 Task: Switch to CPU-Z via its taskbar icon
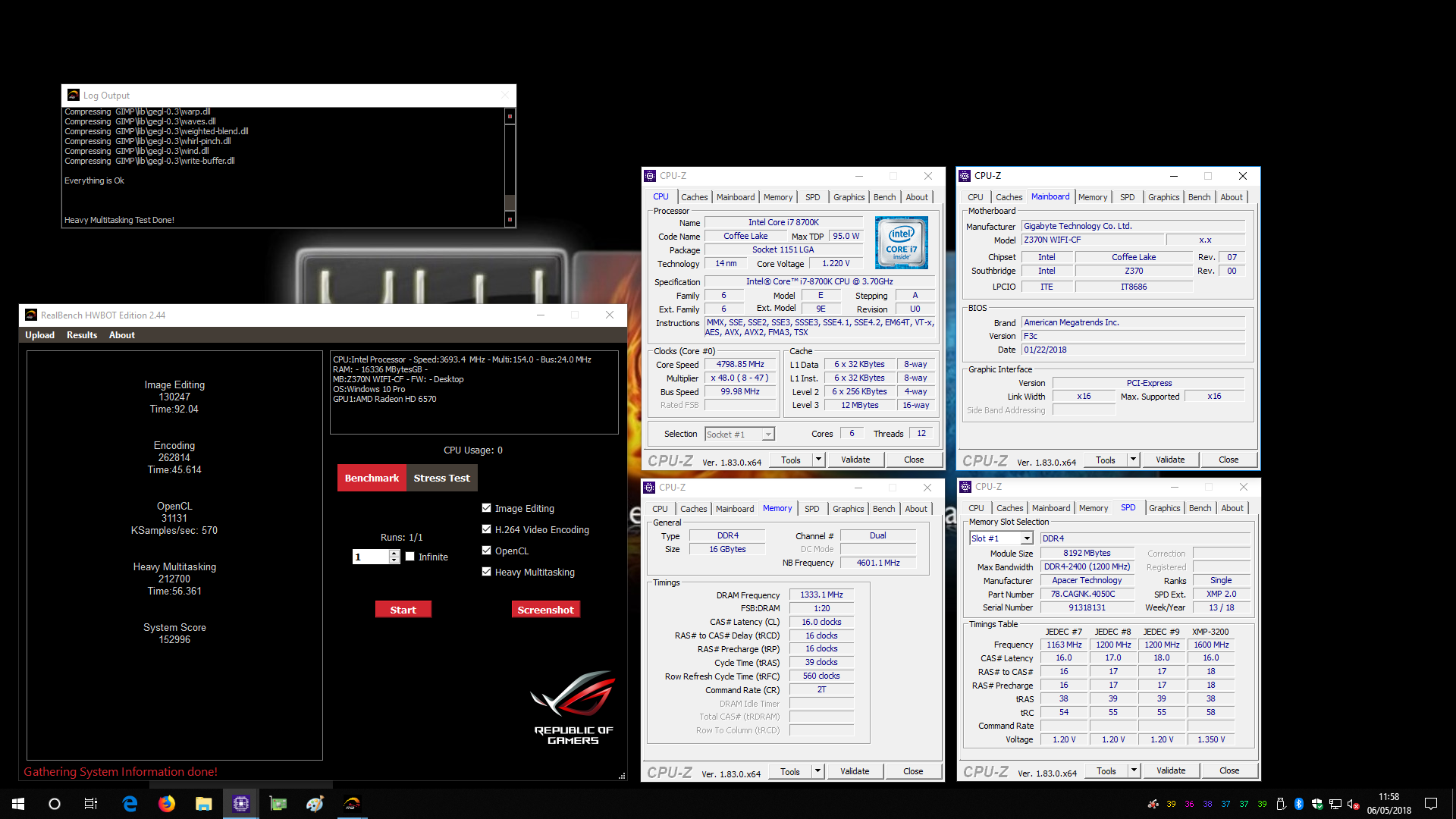click(x=241, y=804)
